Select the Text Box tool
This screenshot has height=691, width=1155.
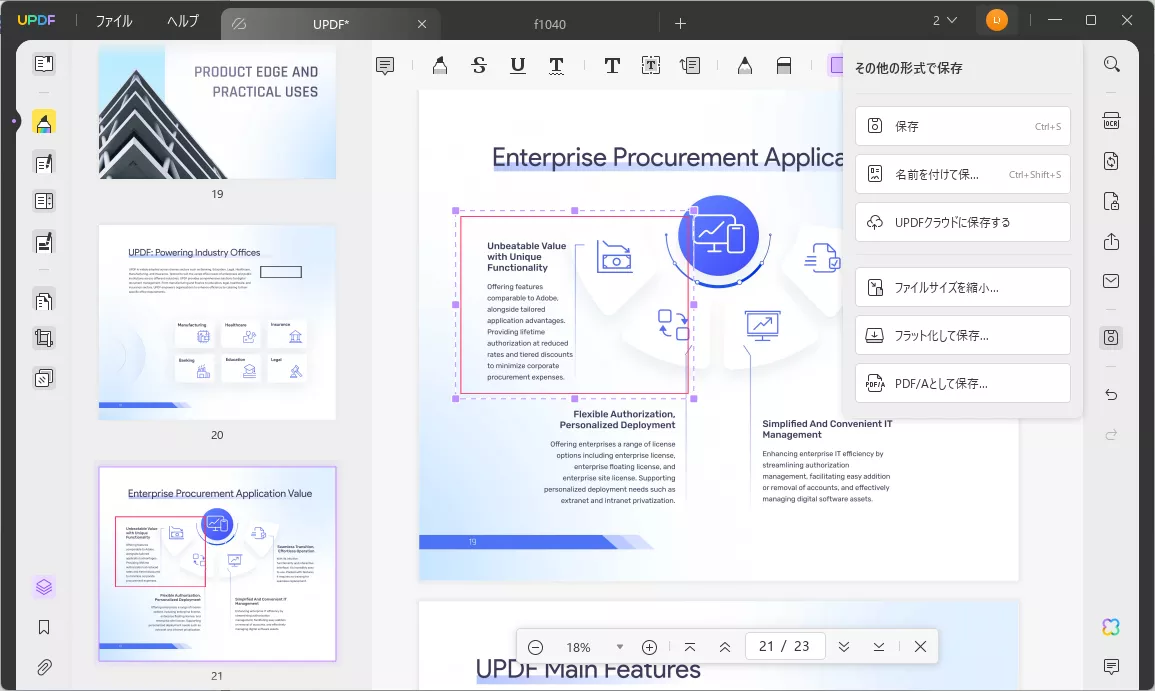click(x=650, y=66)
